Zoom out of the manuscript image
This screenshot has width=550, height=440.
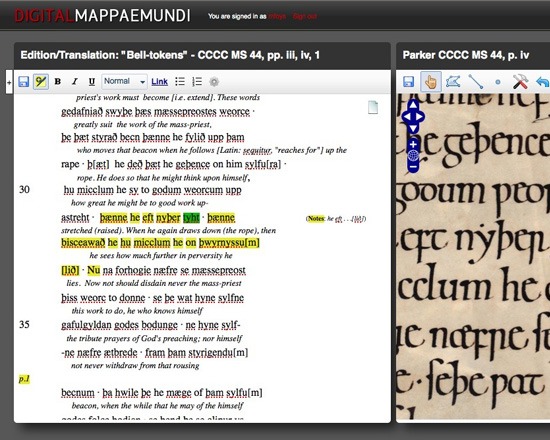coord(413,167)
